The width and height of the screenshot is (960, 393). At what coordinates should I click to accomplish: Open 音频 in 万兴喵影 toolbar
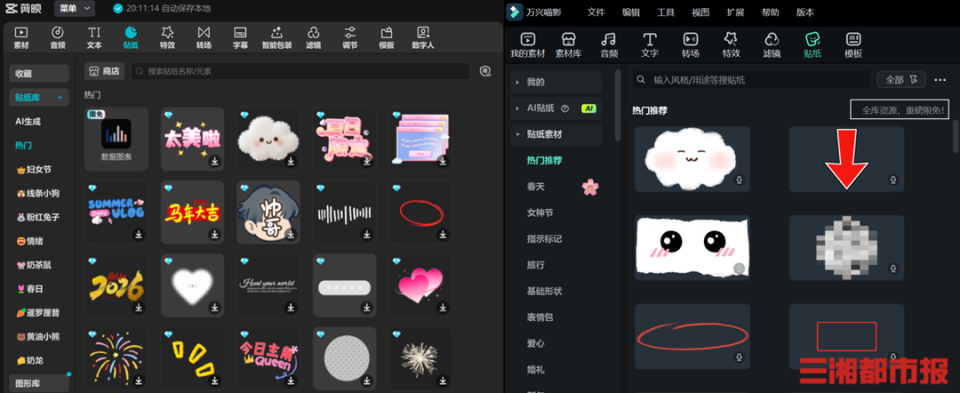pyautogui.click(x=609, y=45)
